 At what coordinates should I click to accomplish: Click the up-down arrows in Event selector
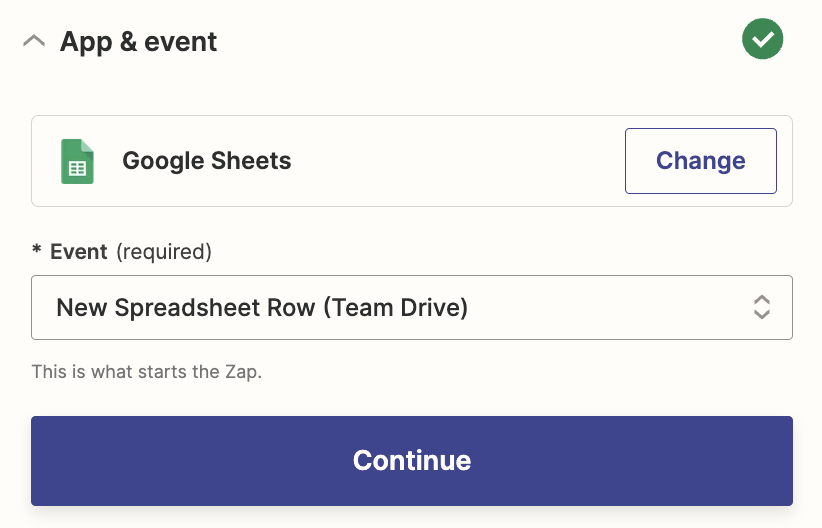762,307
